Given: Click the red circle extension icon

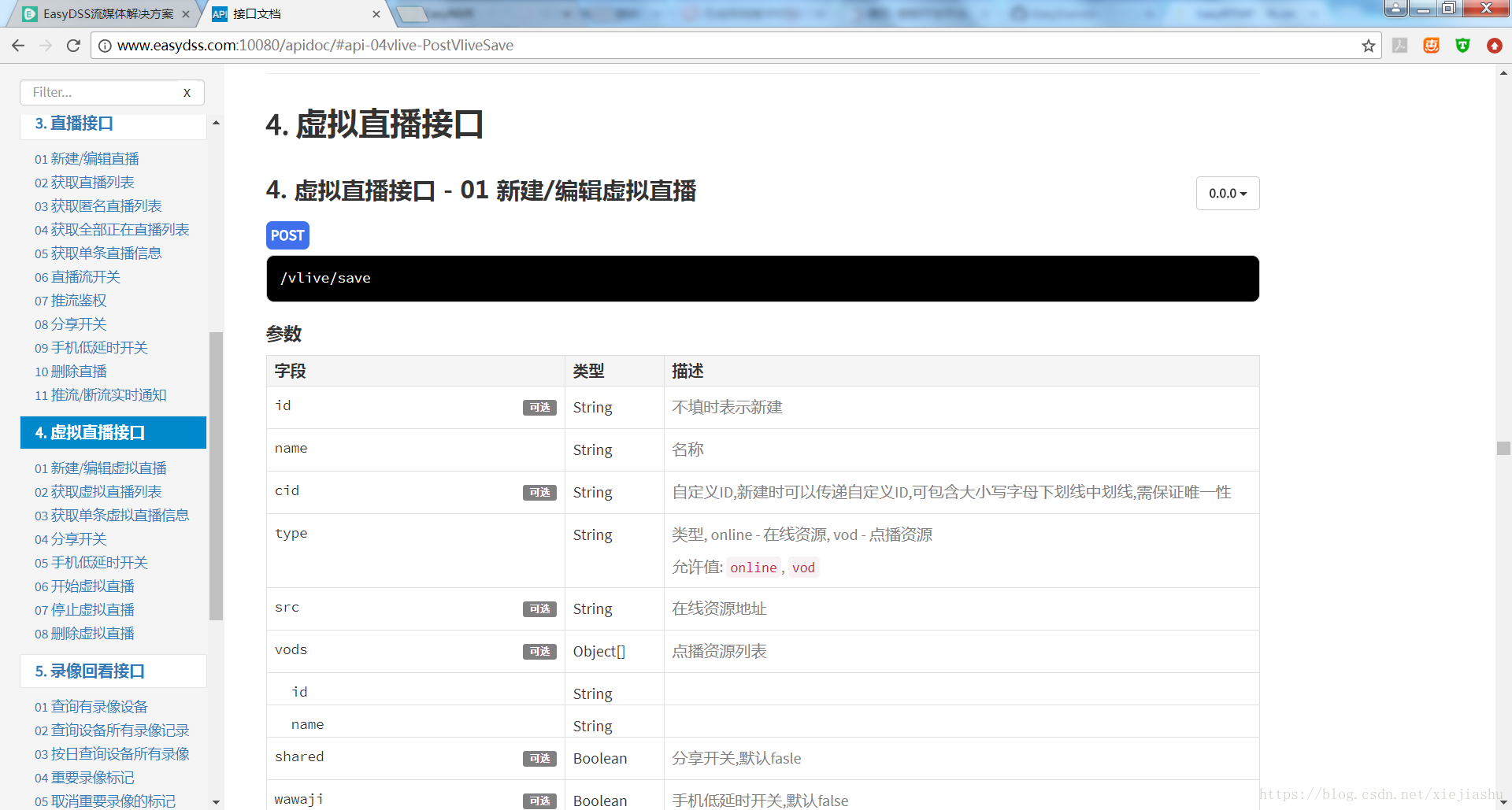Looking at the screenshot, I should 1495,46.
